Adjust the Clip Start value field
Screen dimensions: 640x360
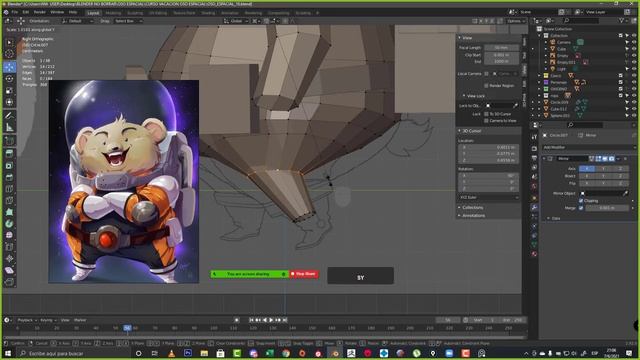pyautogui.click(x=501, y=55)
